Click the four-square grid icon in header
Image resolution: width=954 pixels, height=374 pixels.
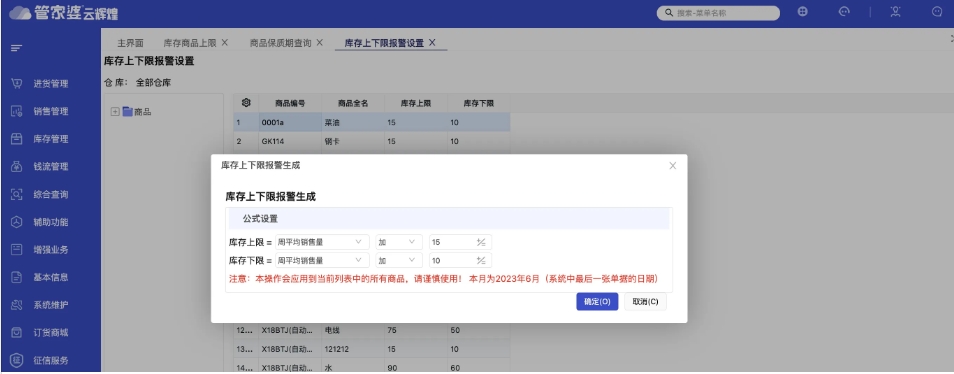point(803,12)
